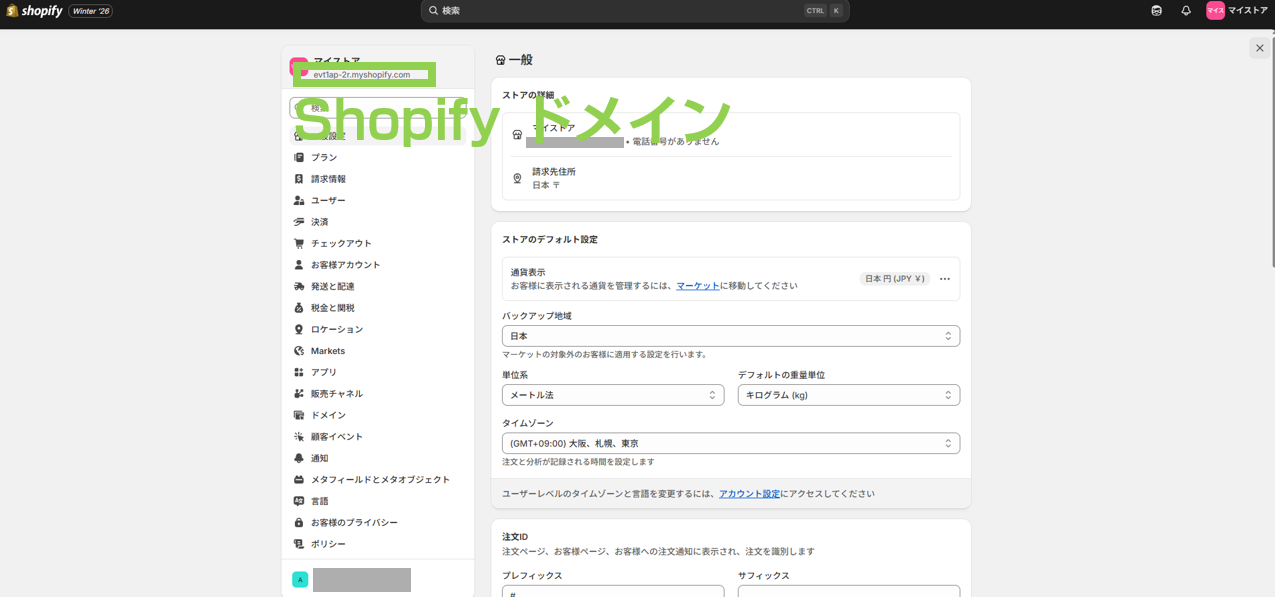The width and height of the screenshot is (1275, 597).
Task: Click the store icon in ストアの詳細
Action: click(x=517, y=134)
